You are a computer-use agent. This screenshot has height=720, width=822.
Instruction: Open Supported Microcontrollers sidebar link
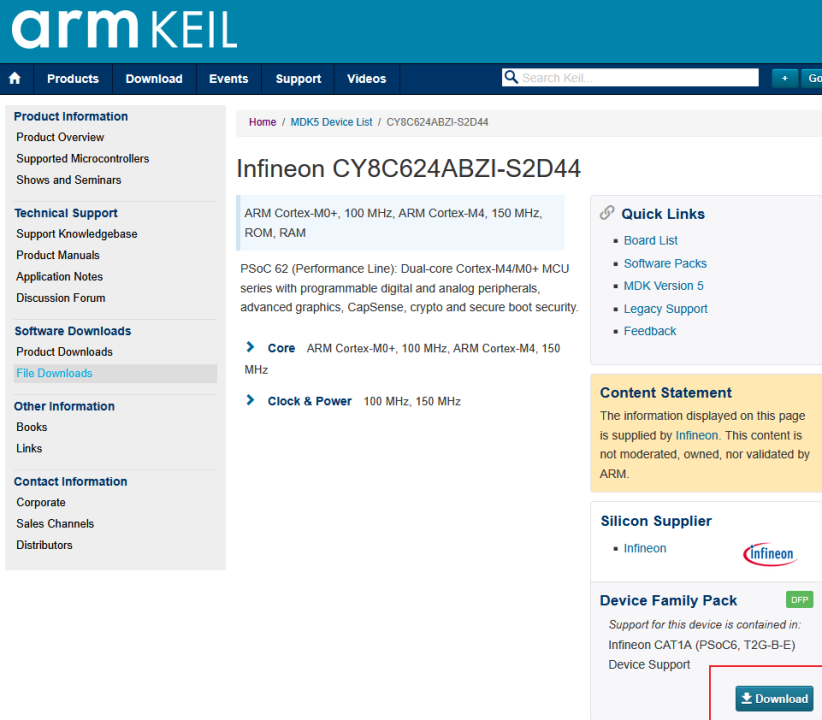point(83,158)
